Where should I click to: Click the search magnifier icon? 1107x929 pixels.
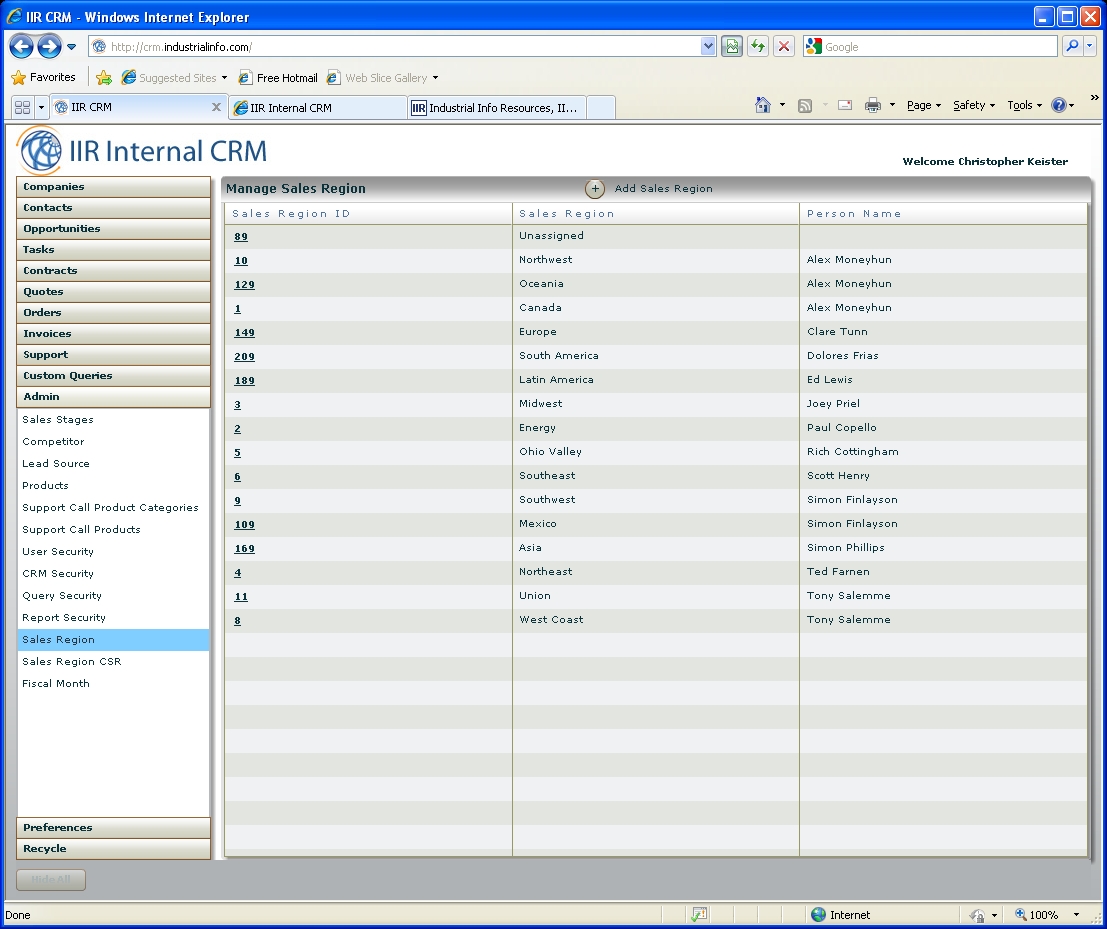(1072, 47)
